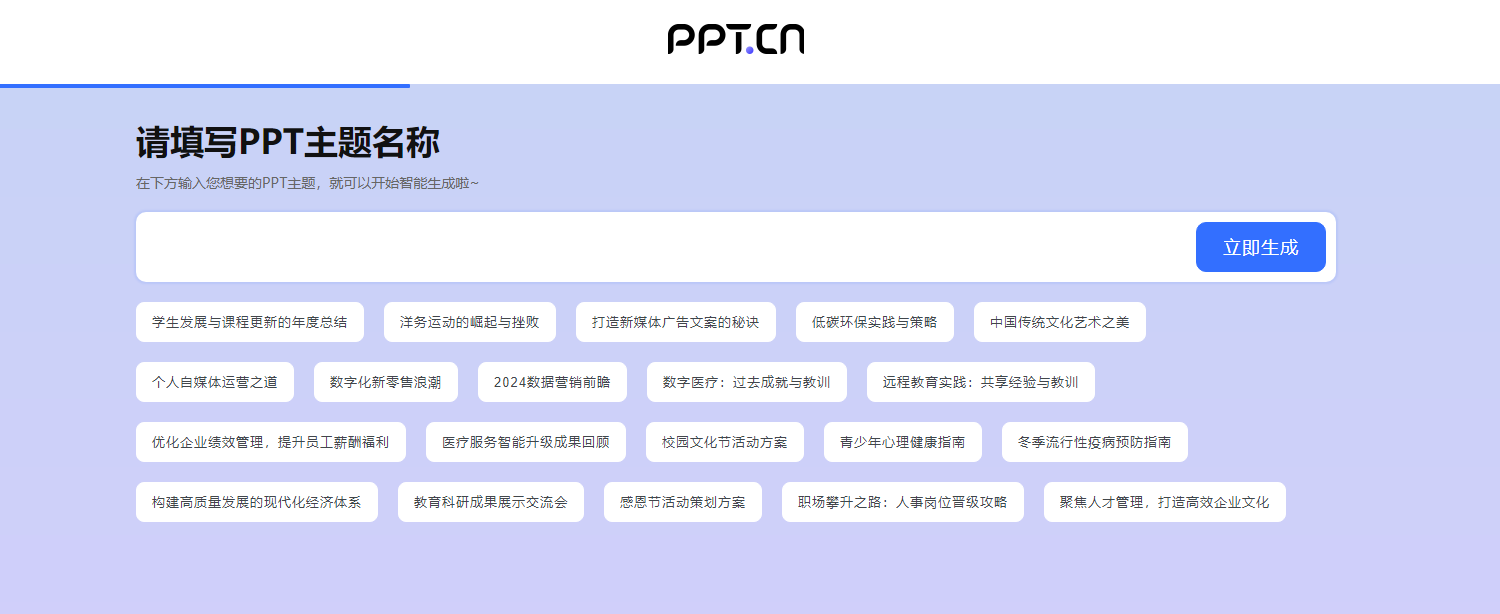Choose the 2024数据营销前瞻 topic
The image size is (1500, 614).
pyautogui.click(x=552, y=382)
